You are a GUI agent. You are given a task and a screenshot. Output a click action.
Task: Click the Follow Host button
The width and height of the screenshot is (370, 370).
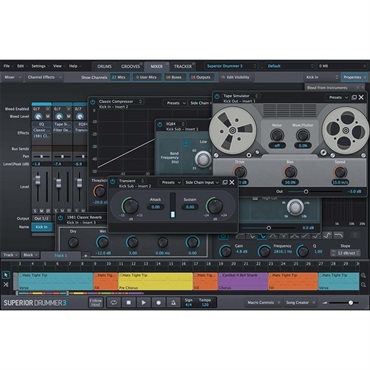[x=96, y=302]
